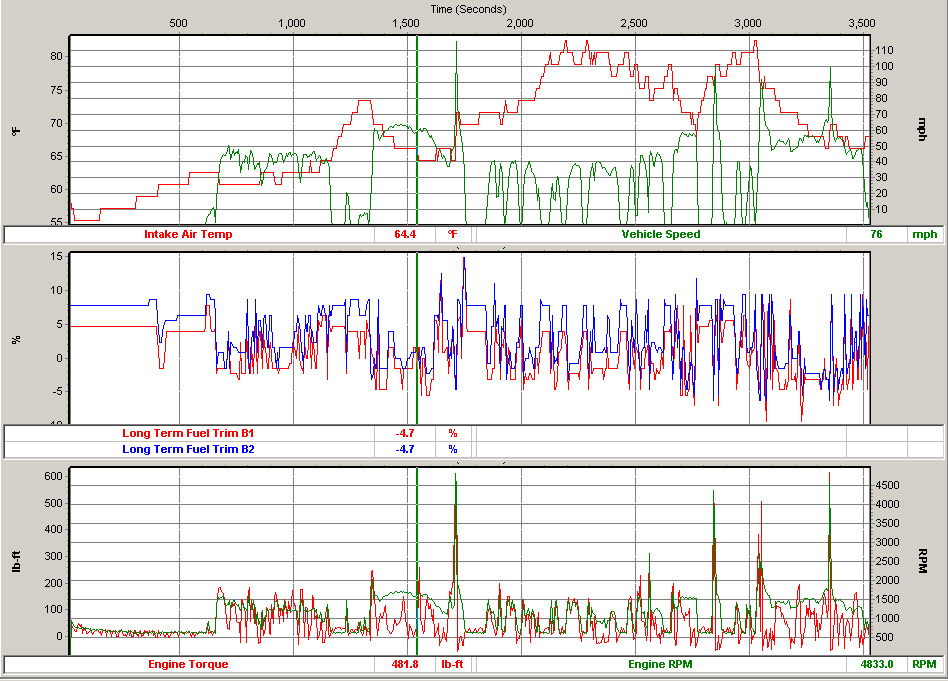
Task: Click the Vehicle Speed value 76
Action: click(876, 234)
